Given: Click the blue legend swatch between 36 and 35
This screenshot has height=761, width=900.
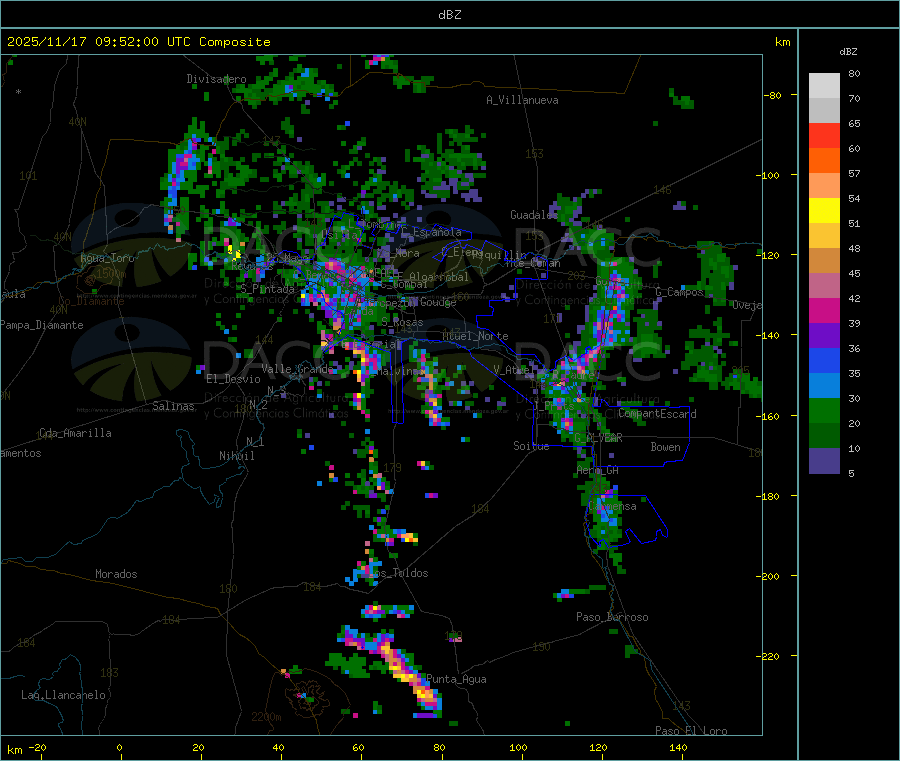Looking at the screenshot, I should [x=824, y=360].
